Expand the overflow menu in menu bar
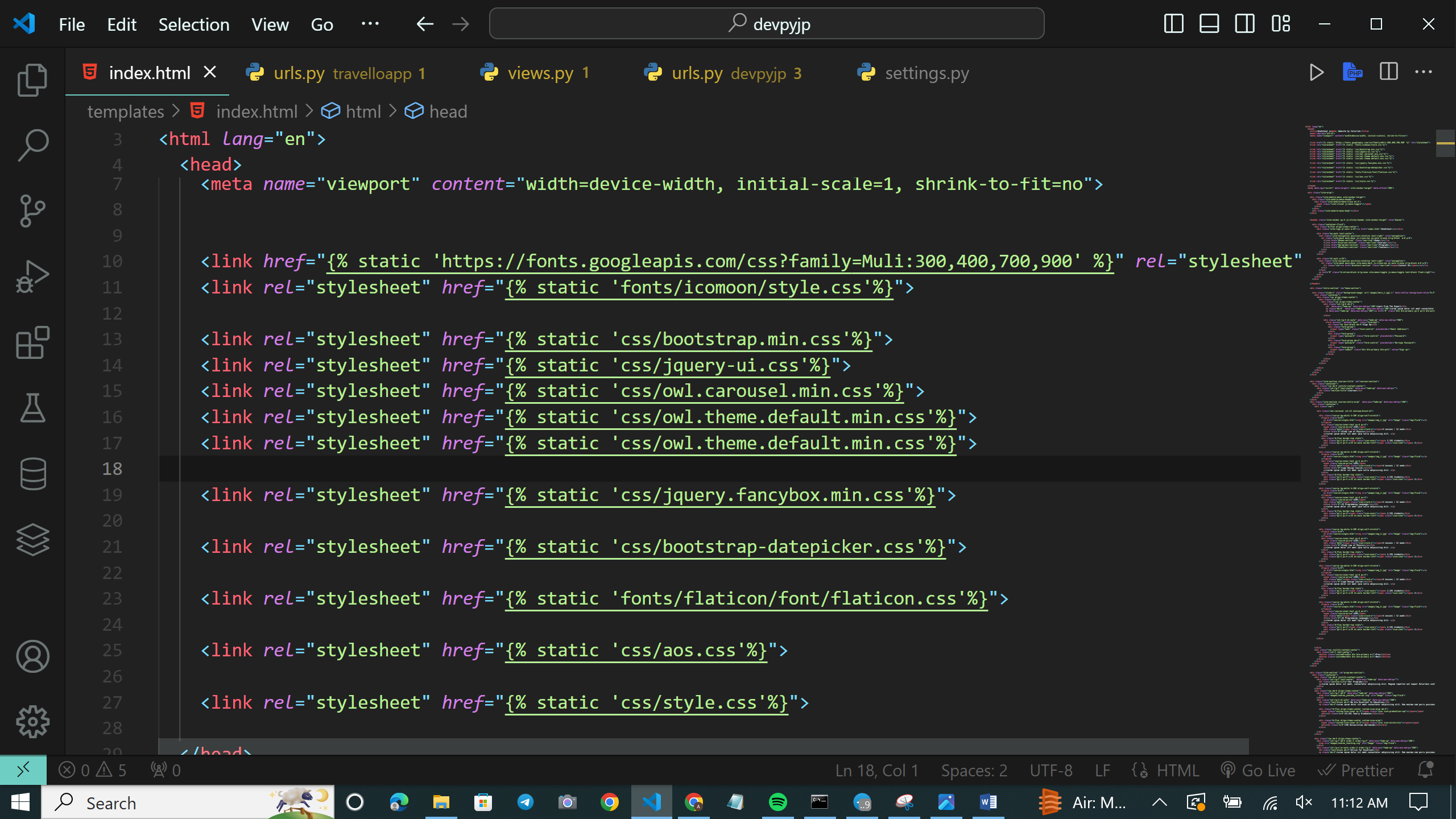 [370, 24]
